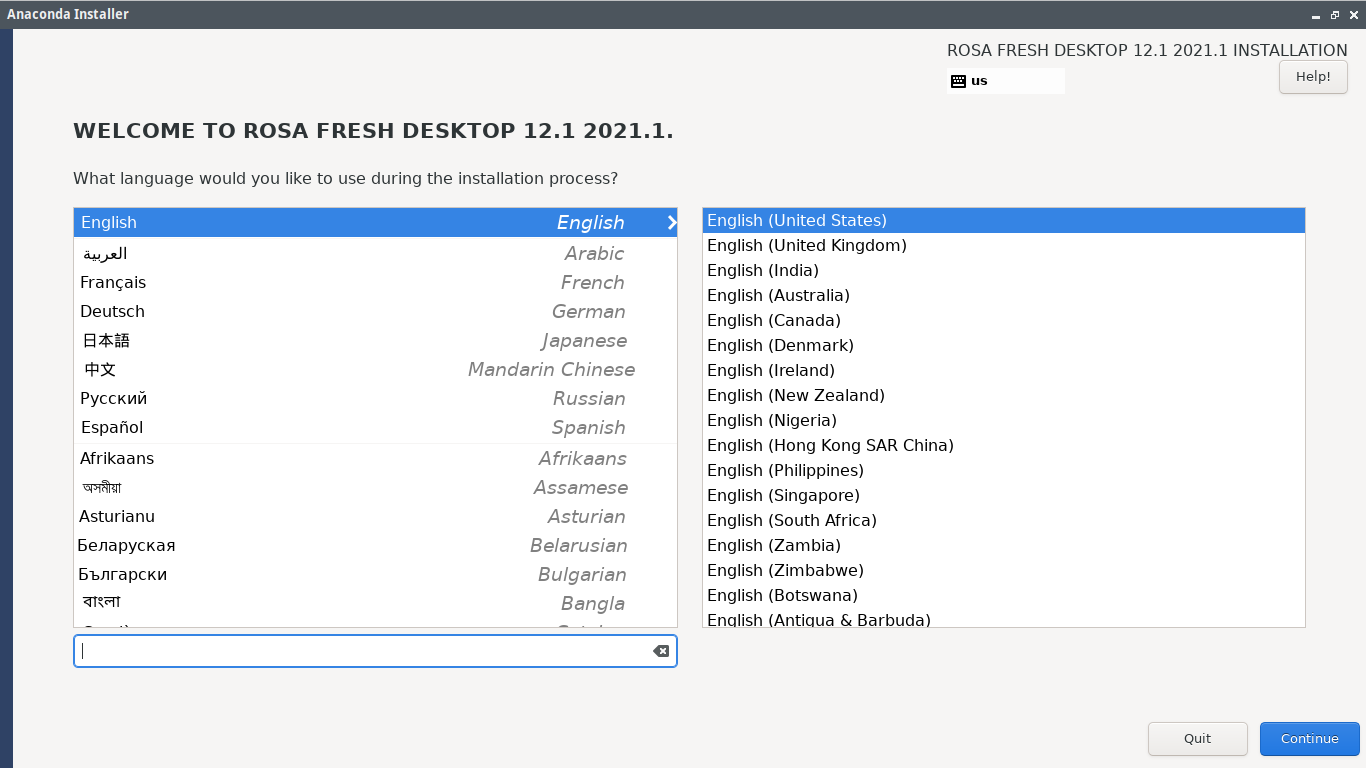The height and width of the screenshot is (768, 1366).
Task: Quit the installer
Action: 1198,739
